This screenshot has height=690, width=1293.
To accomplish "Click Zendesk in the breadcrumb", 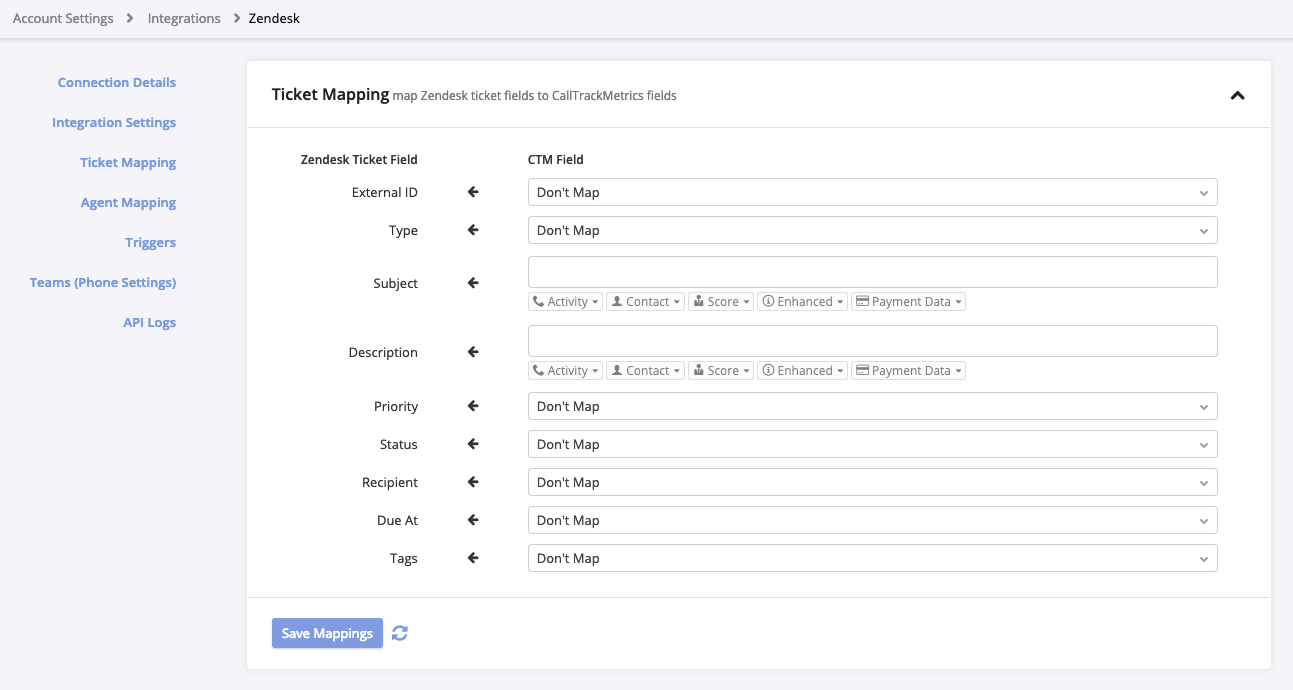I will tap(274, 18).
